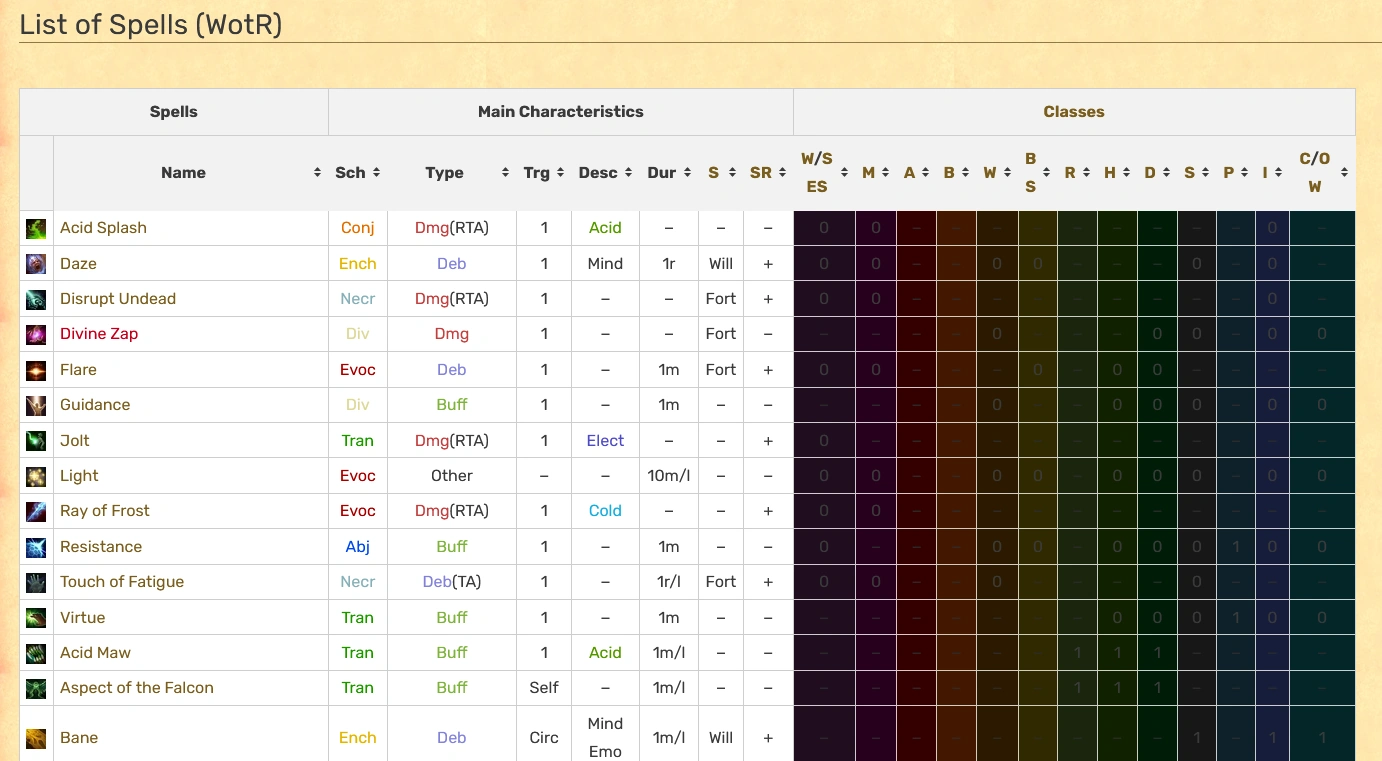1382x761 pixels.
Task: Toggle sorting on the Sch column
Action: click(378, 172)
